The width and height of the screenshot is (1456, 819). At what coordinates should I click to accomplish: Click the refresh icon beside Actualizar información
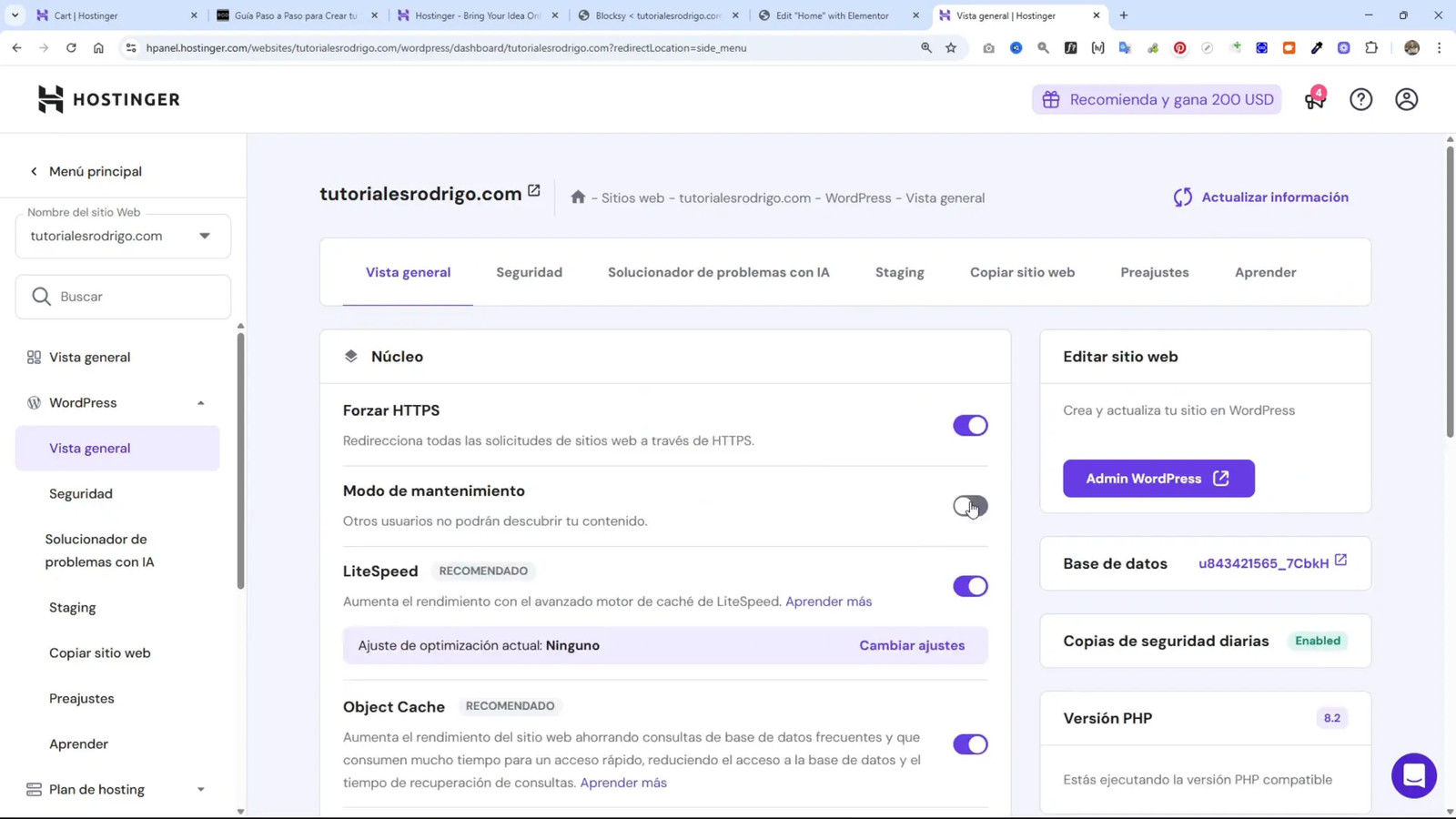click(x=1182, y=197)
